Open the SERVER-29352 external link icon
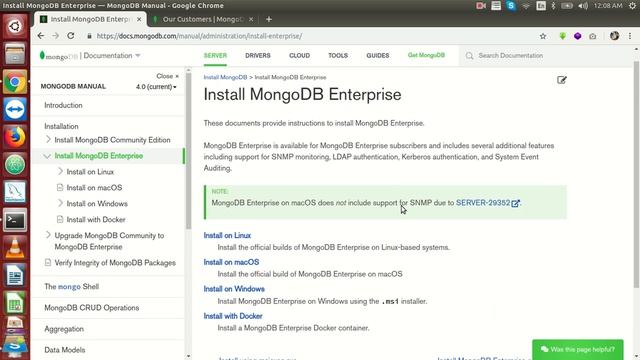640x360 pixels. [x=515, y=203]
